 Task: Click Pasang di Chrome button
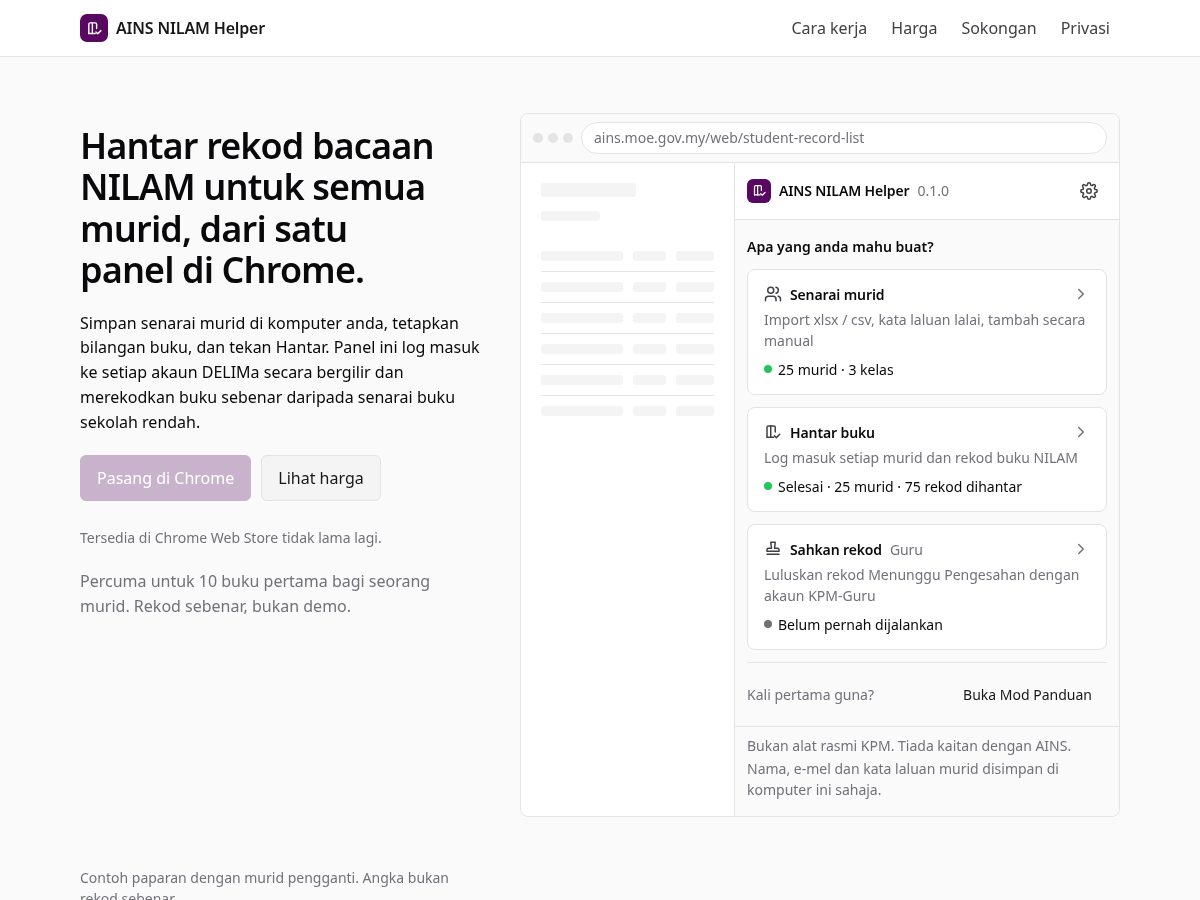point(165,478)
